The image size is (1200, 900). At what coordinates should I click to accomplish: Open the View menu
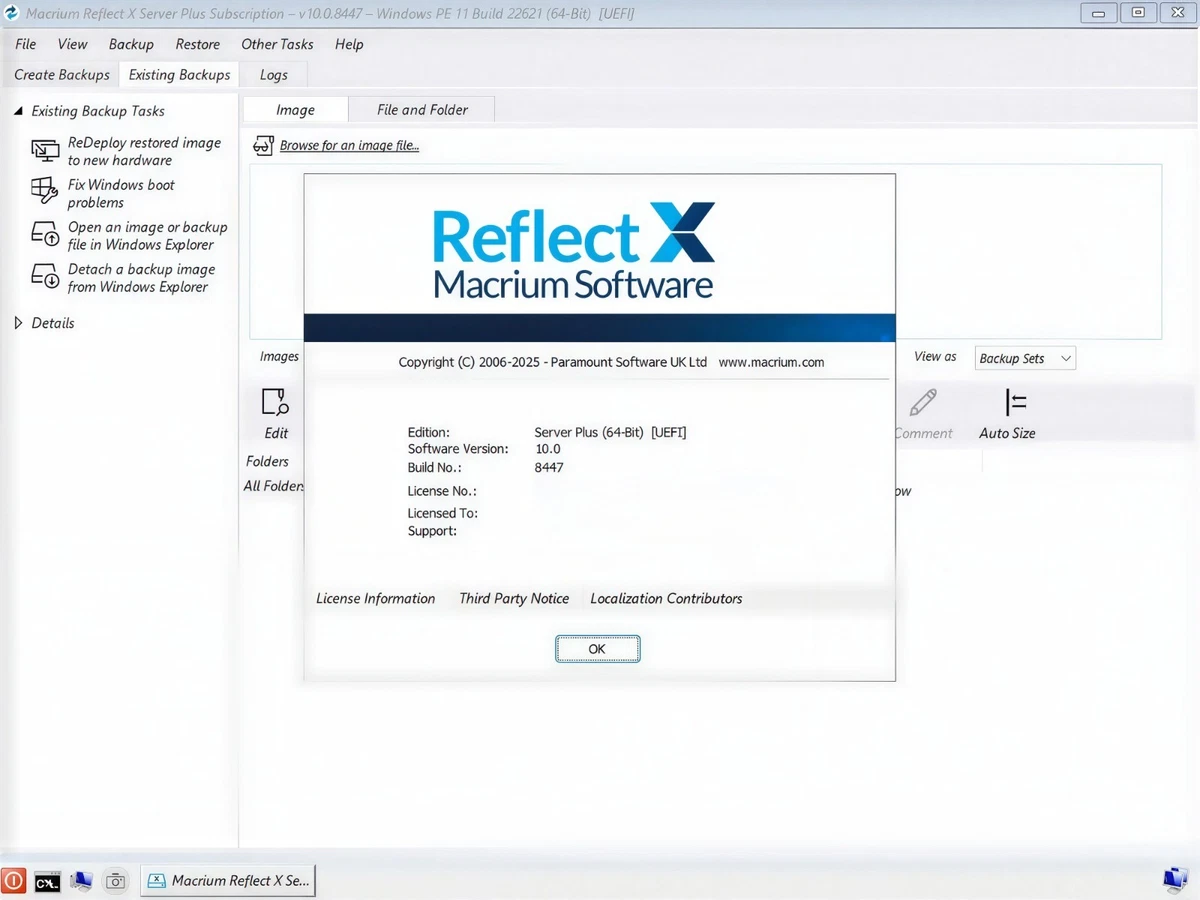72,44
